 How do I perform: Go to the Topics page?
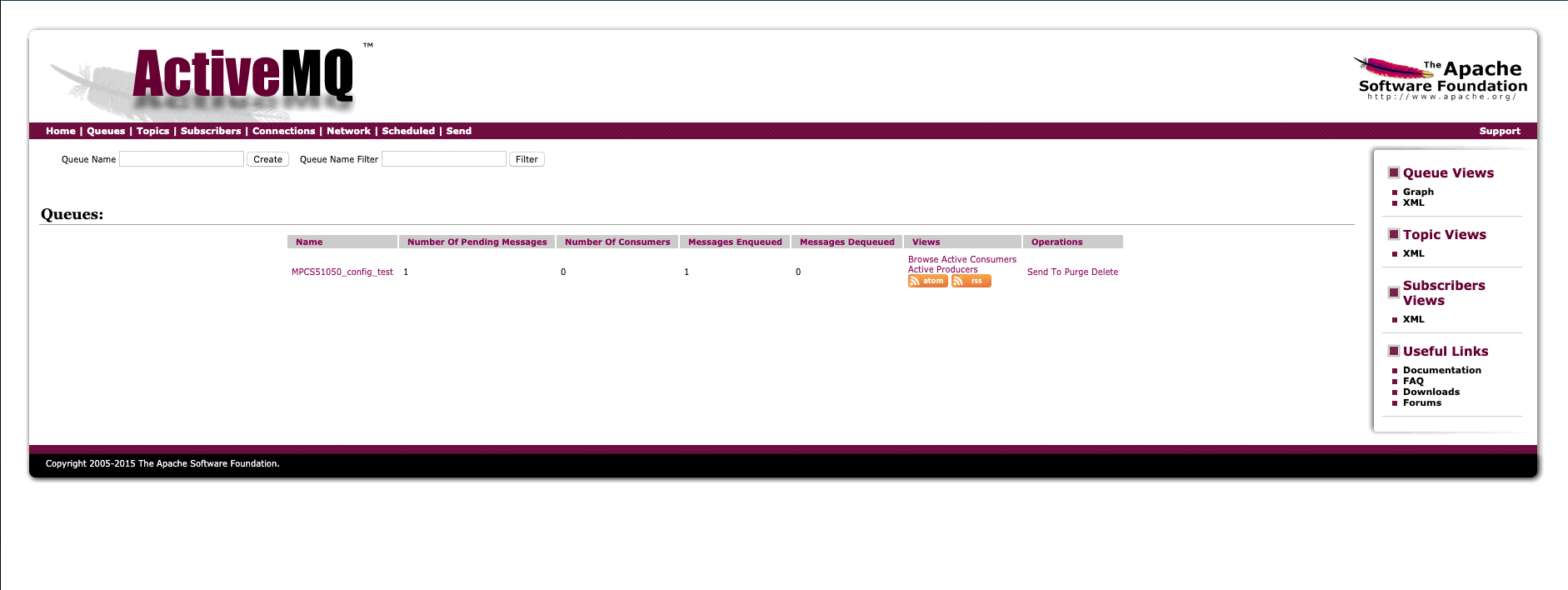152,132
